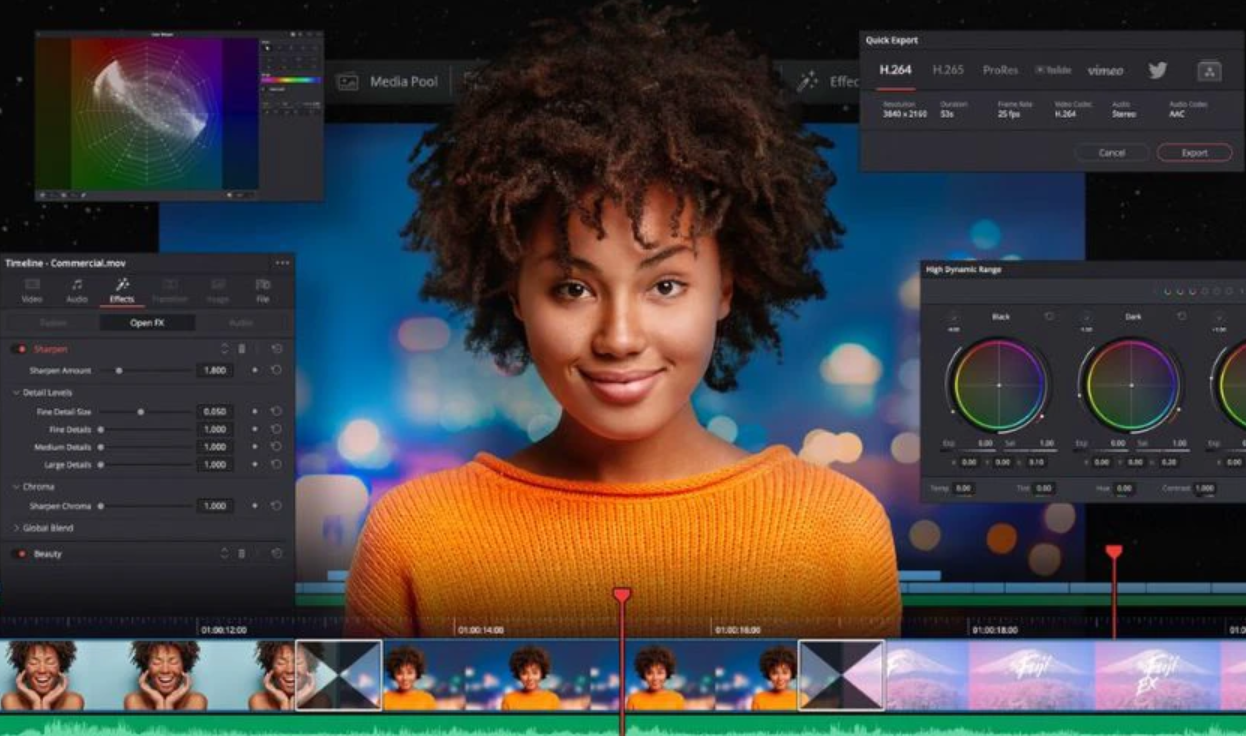
Task: Select the transition before the Fuji clip
Action: click(841, 675)
